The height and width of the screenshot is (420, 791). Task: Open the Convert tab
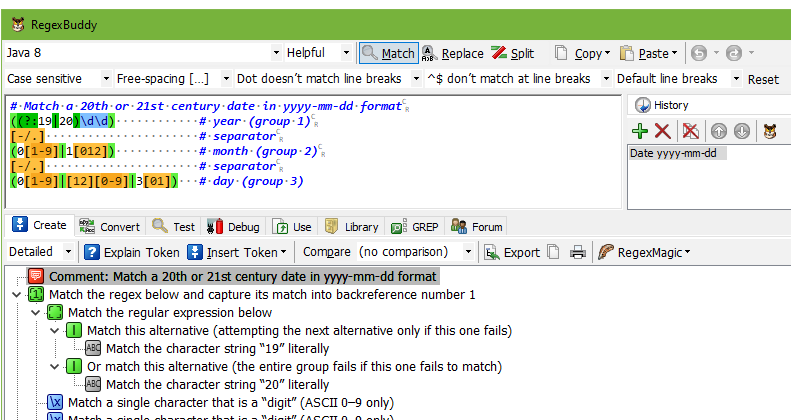[109, 227]
